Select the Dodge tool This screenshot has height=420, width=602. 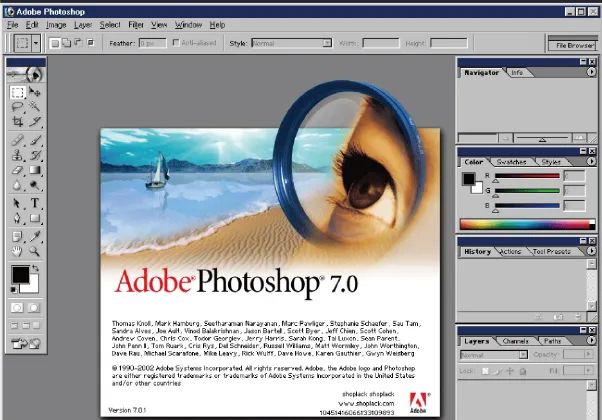click(x=35, y=185)
